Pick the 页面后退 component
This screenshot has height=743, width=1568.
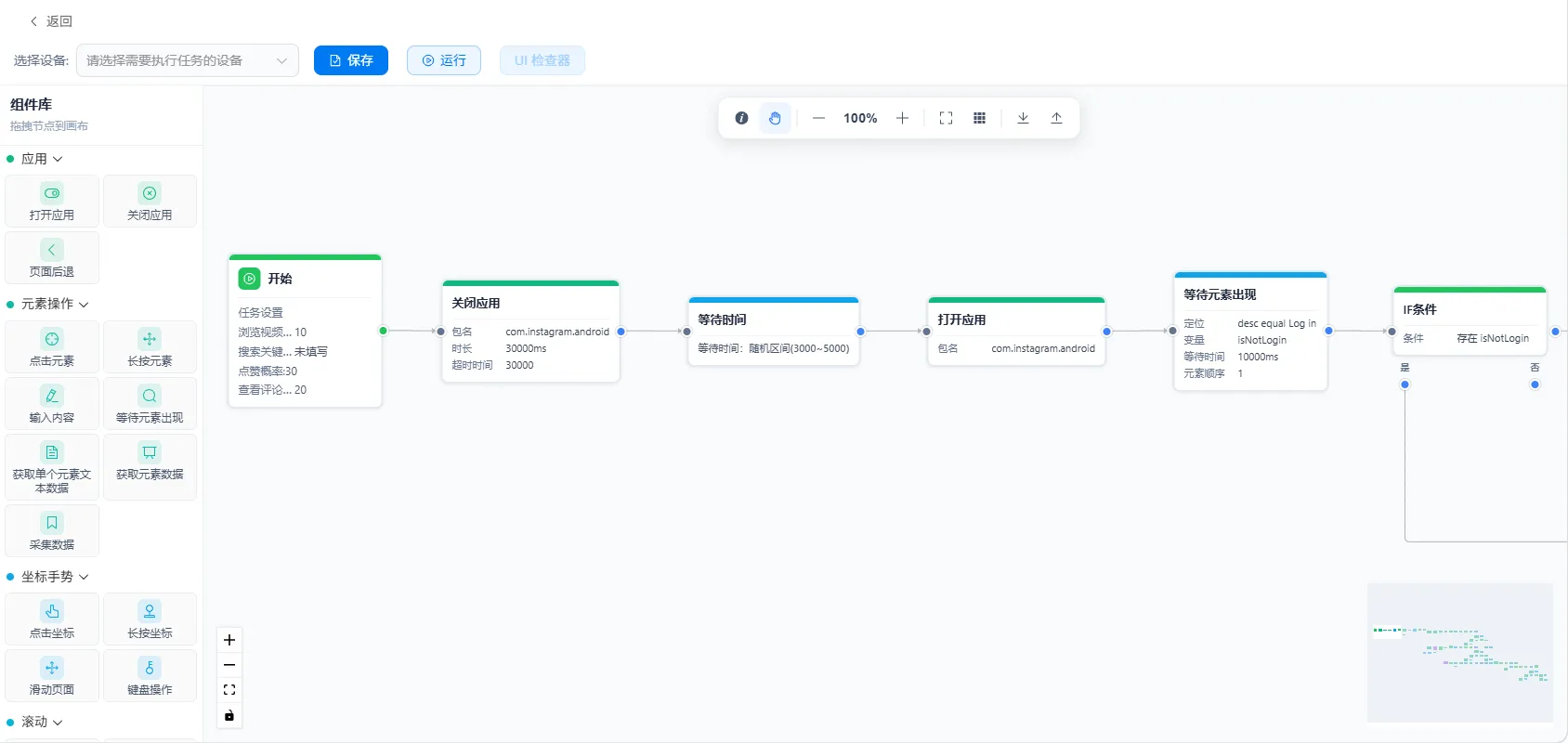click(x=52, y=258)
